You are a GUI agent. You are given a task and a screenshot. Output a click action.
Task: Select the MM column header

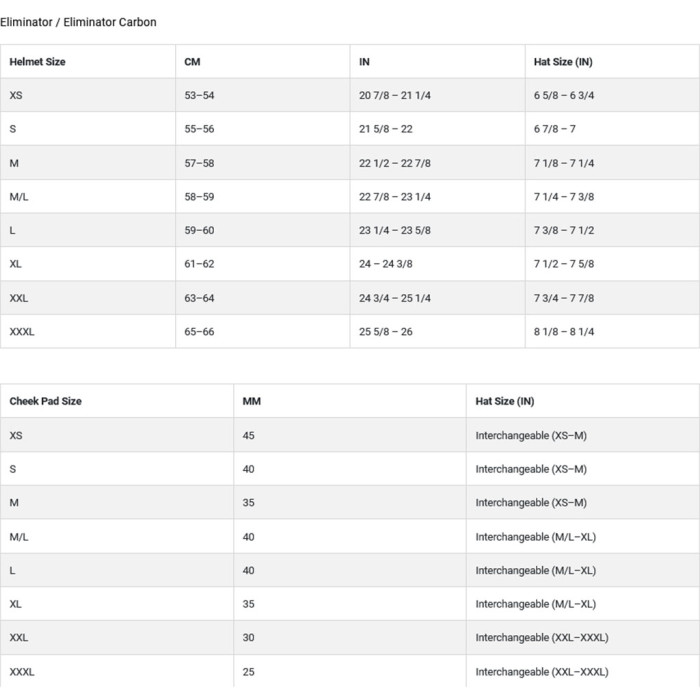(252, 401)
